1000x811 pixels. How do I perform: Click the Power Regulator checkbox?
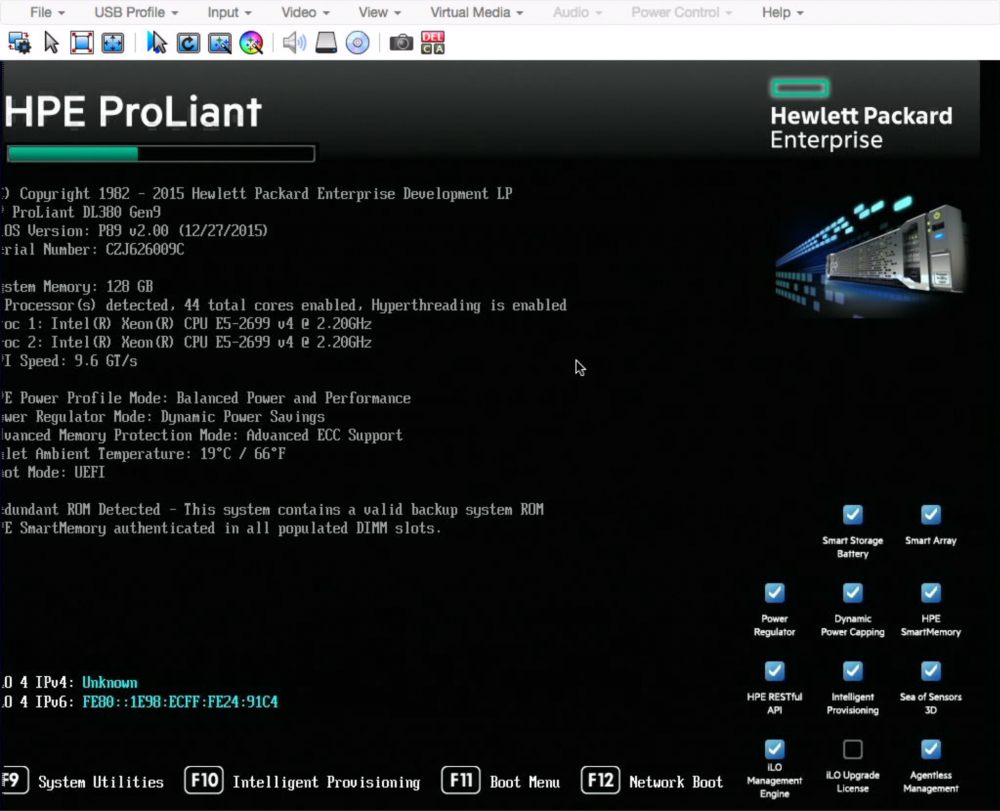(774, 592)
